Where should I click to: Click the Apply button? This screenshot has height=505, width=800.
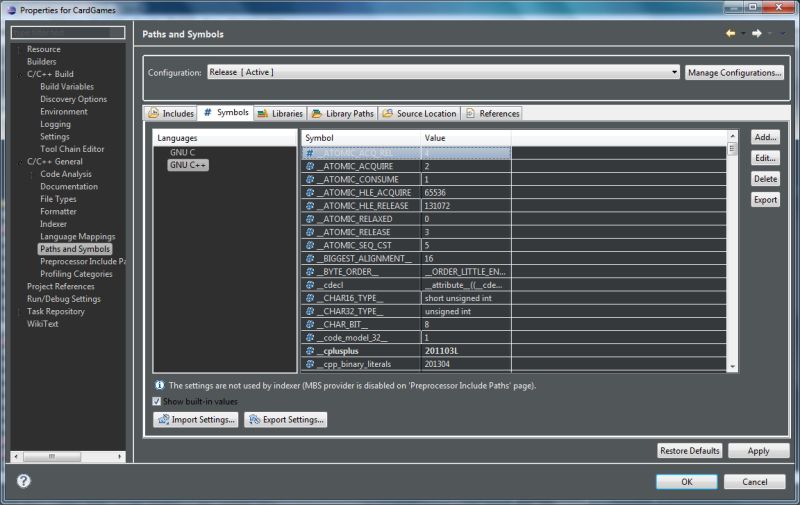pyautogui.click(x=758, y=451)
